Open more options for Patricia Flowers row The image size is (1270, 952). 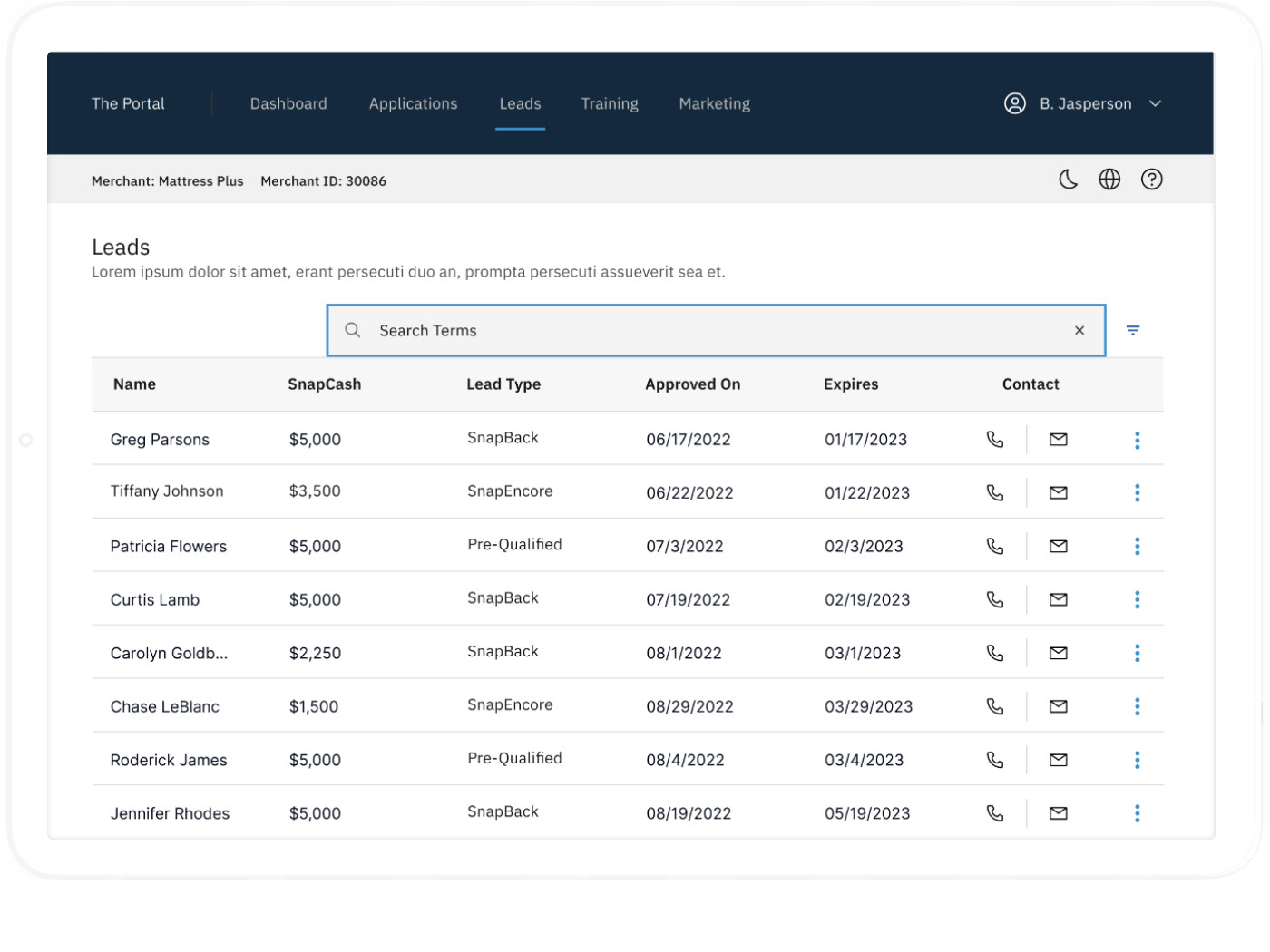[x=1137, y=547]
